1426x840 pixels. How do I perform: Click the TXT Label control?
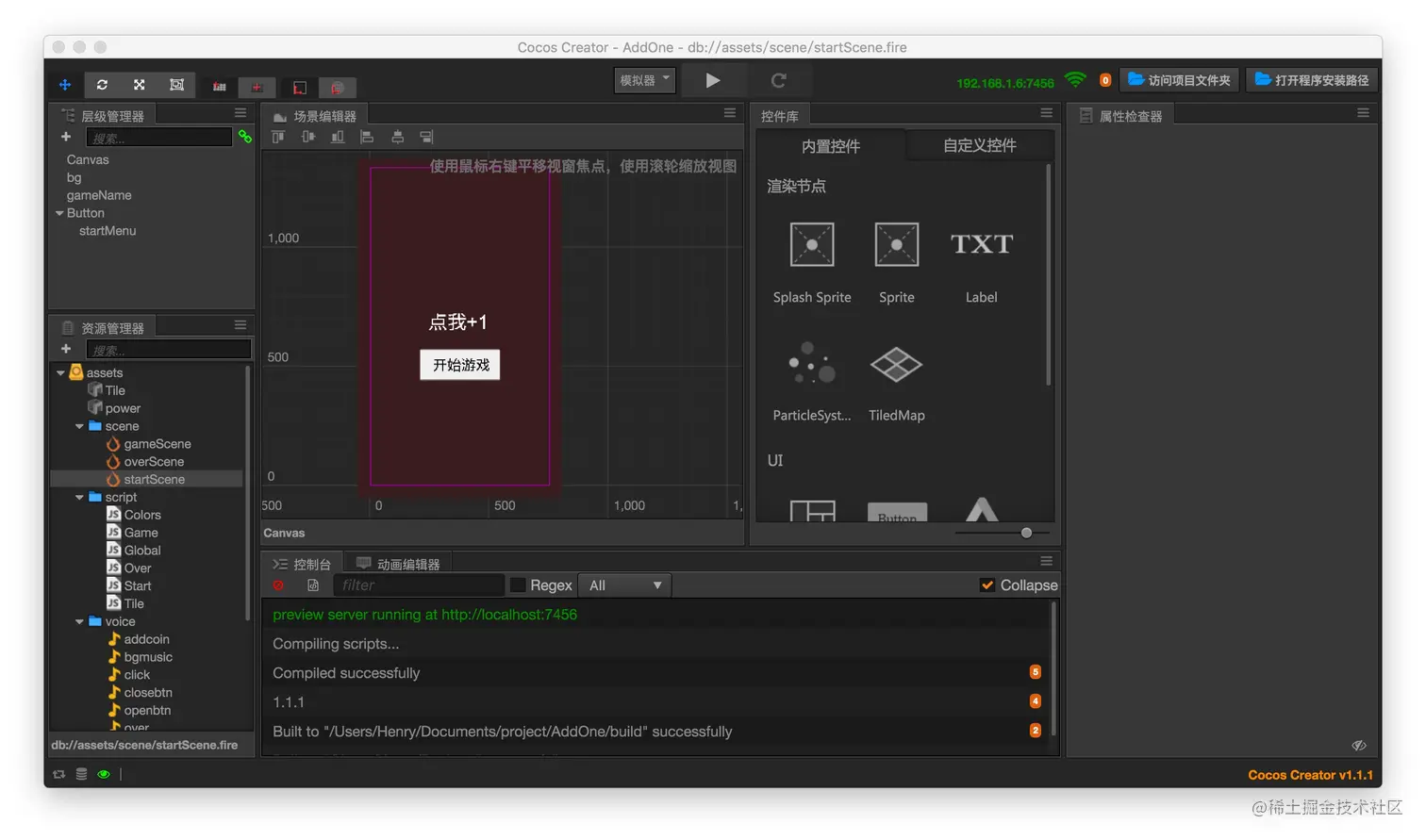(x=981, y=244)
